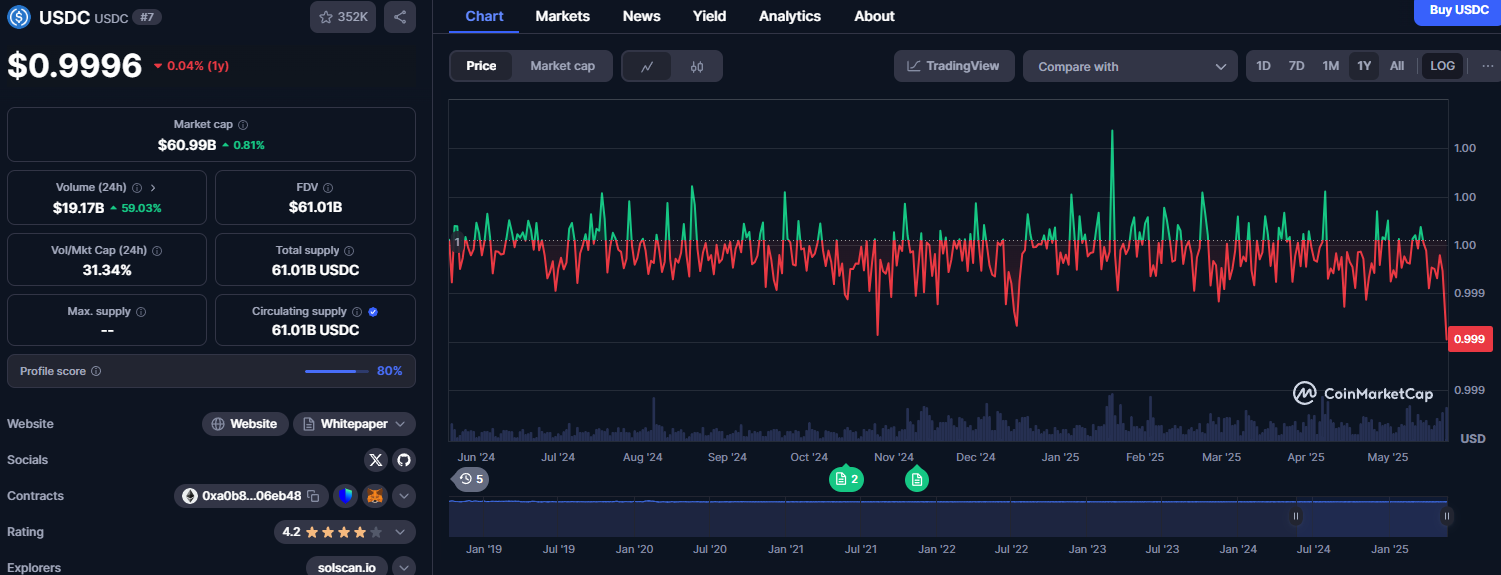
Task: Add token to MetaMask via fox icon
Action: pos(375,496)
